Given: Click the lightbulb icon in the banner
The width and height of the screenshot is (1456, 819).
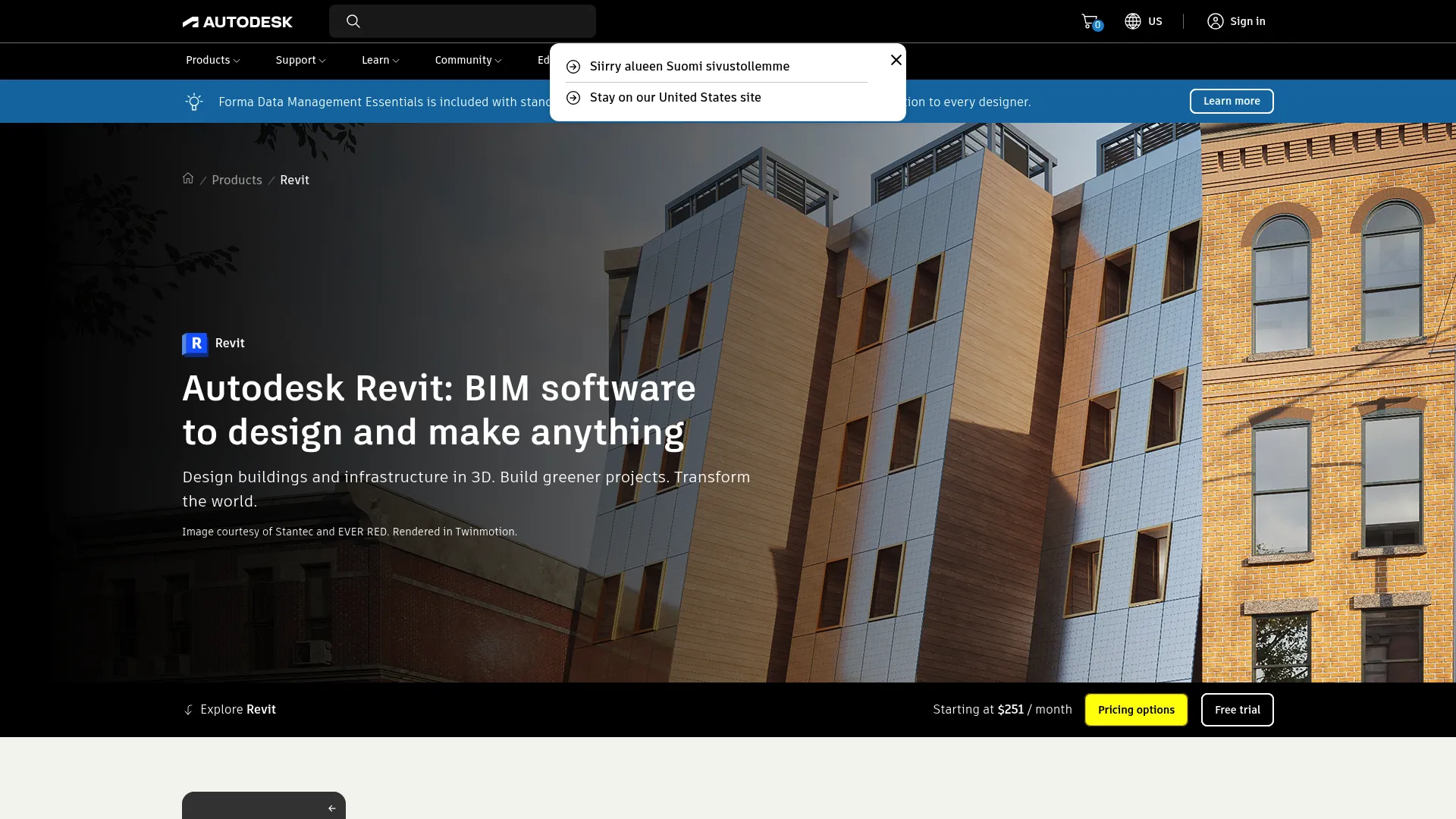Looking at the screenshot, I should pos(194,102).
